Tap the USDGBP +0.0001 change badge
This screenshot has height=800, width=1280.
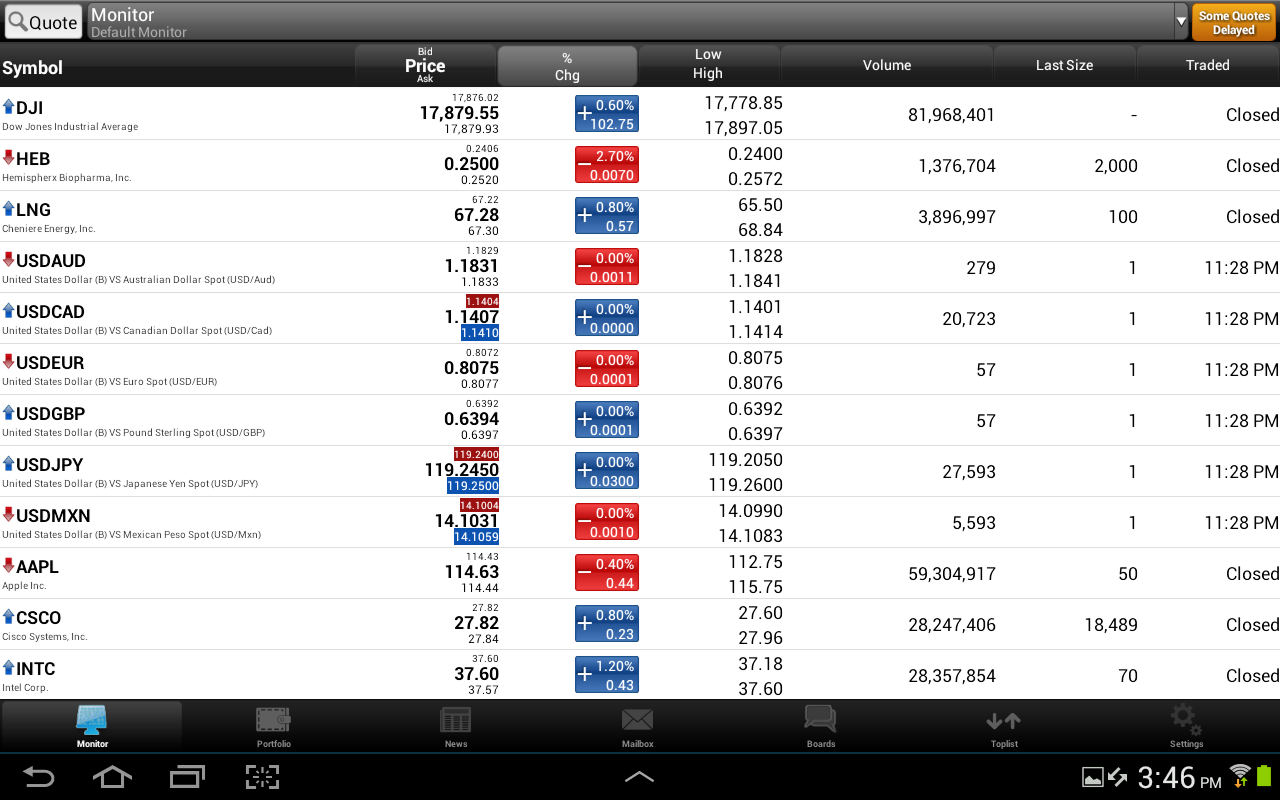[606, 420]
